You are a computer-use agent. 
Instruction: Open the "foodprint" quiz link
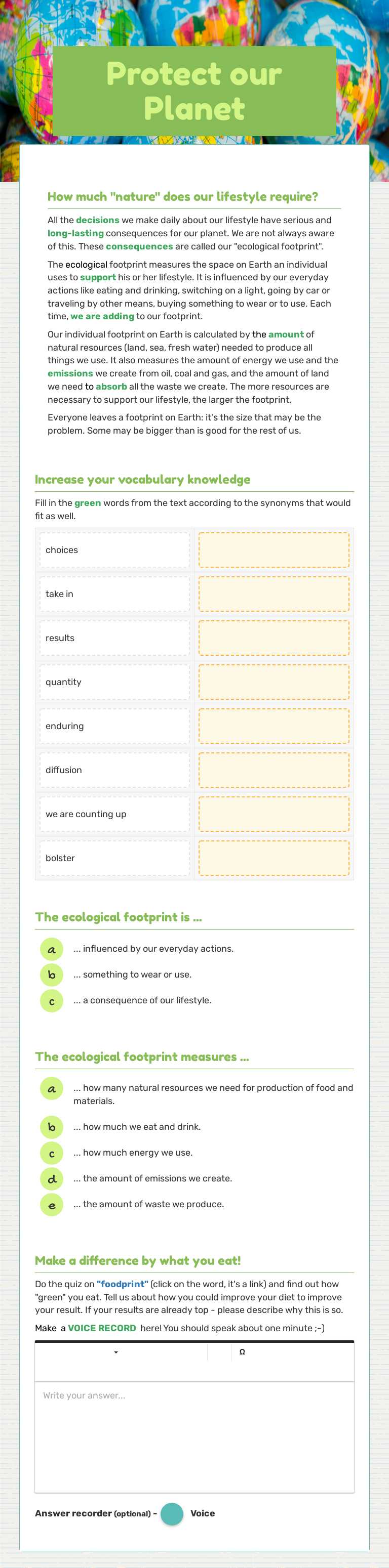(122, 1284)
